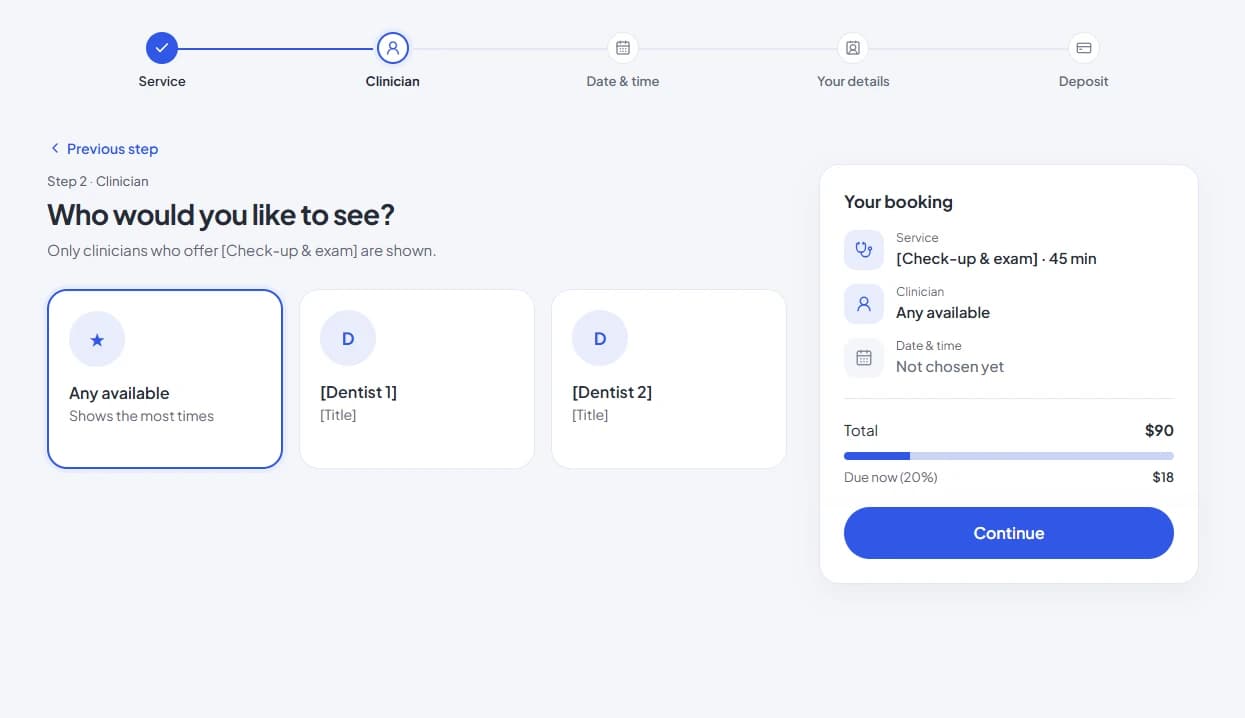Click the "Your booking" panel title
Image resolution: width=1245 pixels, height=718 pixels.
898,202
